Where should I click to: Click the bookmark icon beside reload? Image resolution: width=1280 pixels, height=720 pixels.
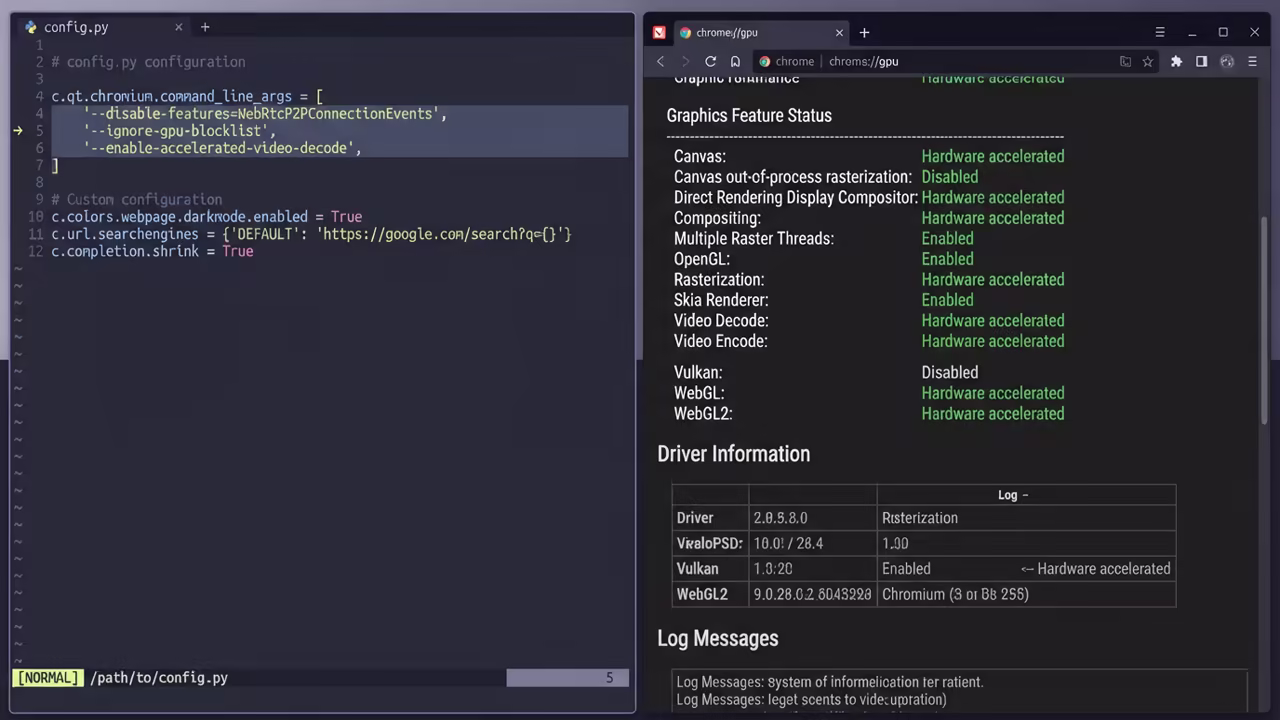tap(735, 61)
